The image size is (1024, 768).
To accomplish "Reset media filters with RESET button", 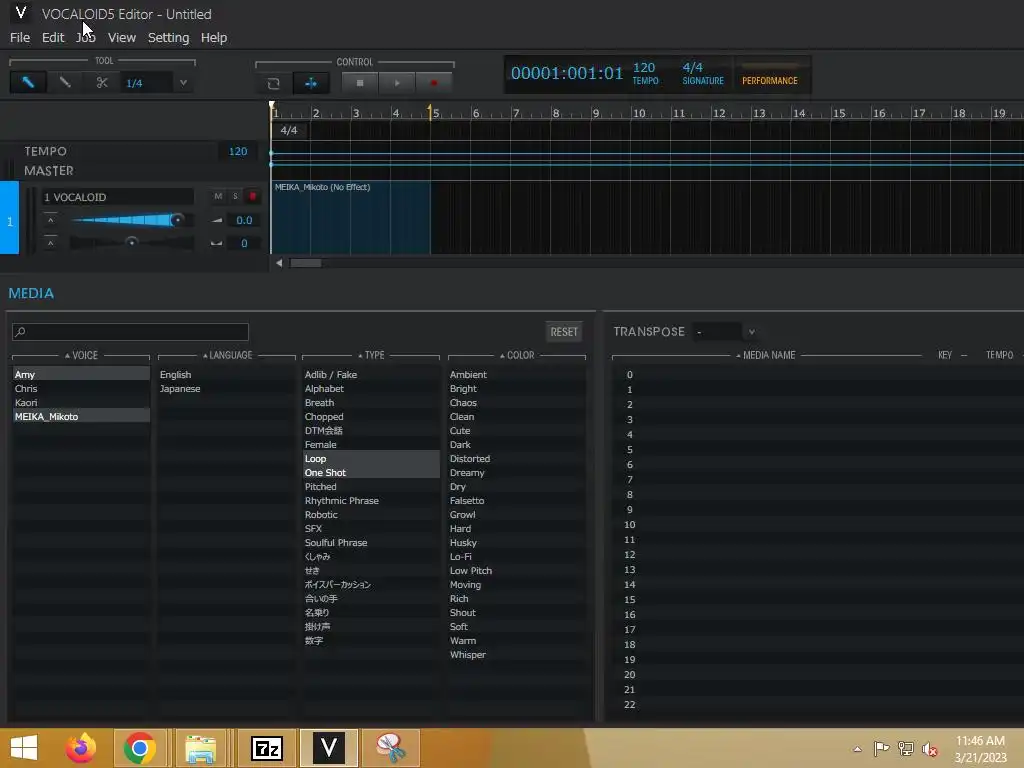I will point(564,332).
